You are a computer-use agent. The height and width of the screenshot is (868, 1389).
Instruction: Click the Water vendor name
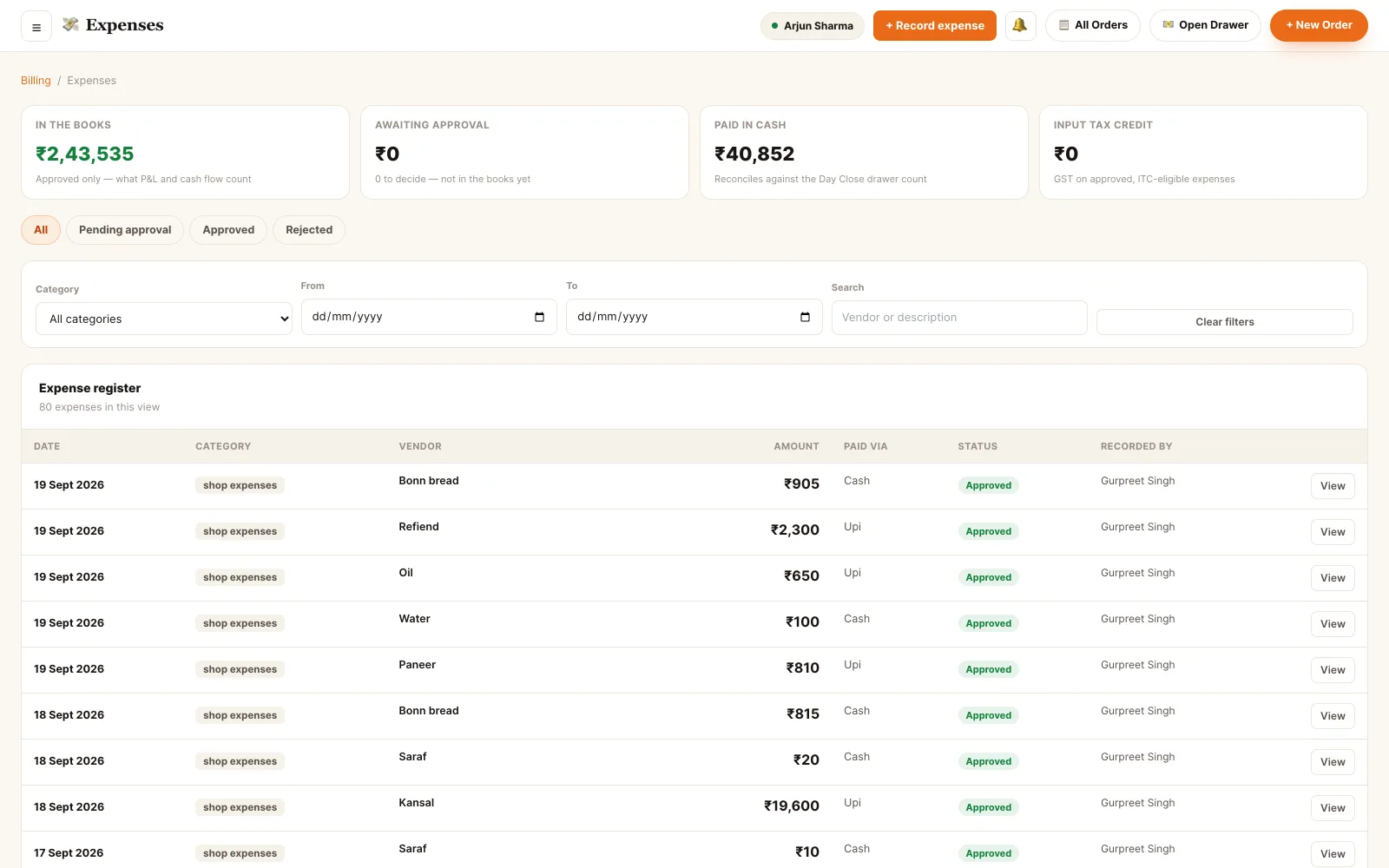pos(414,619)
